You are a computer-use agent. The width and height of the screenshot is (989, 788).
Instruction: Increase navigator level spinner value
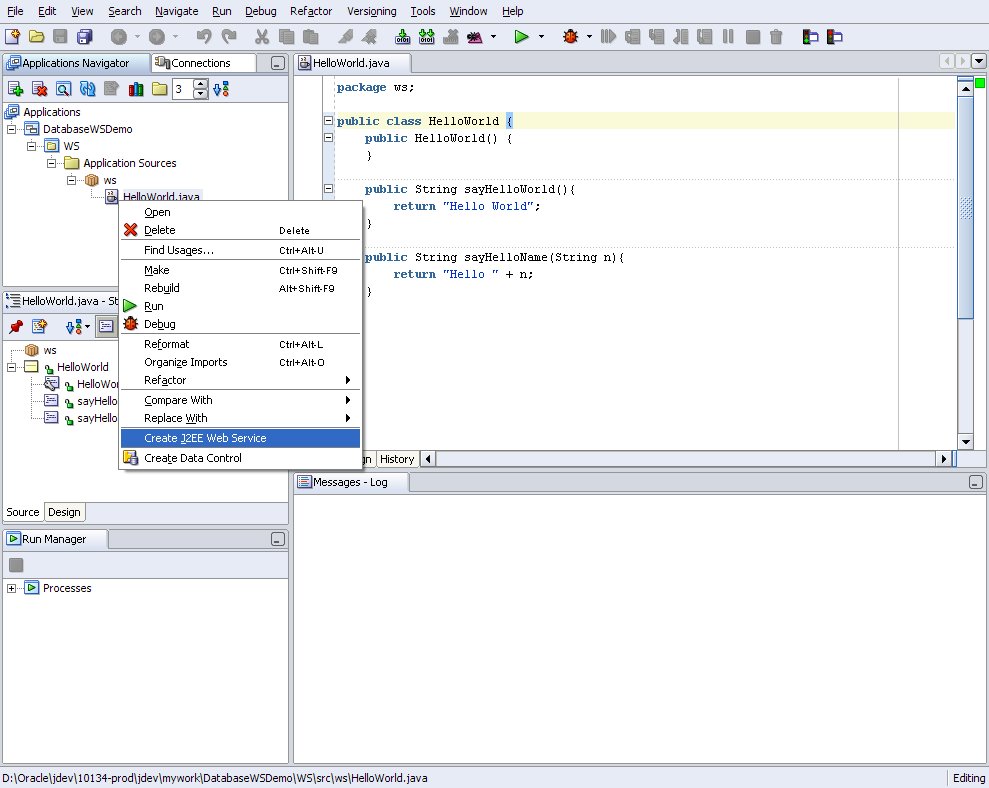201,84
